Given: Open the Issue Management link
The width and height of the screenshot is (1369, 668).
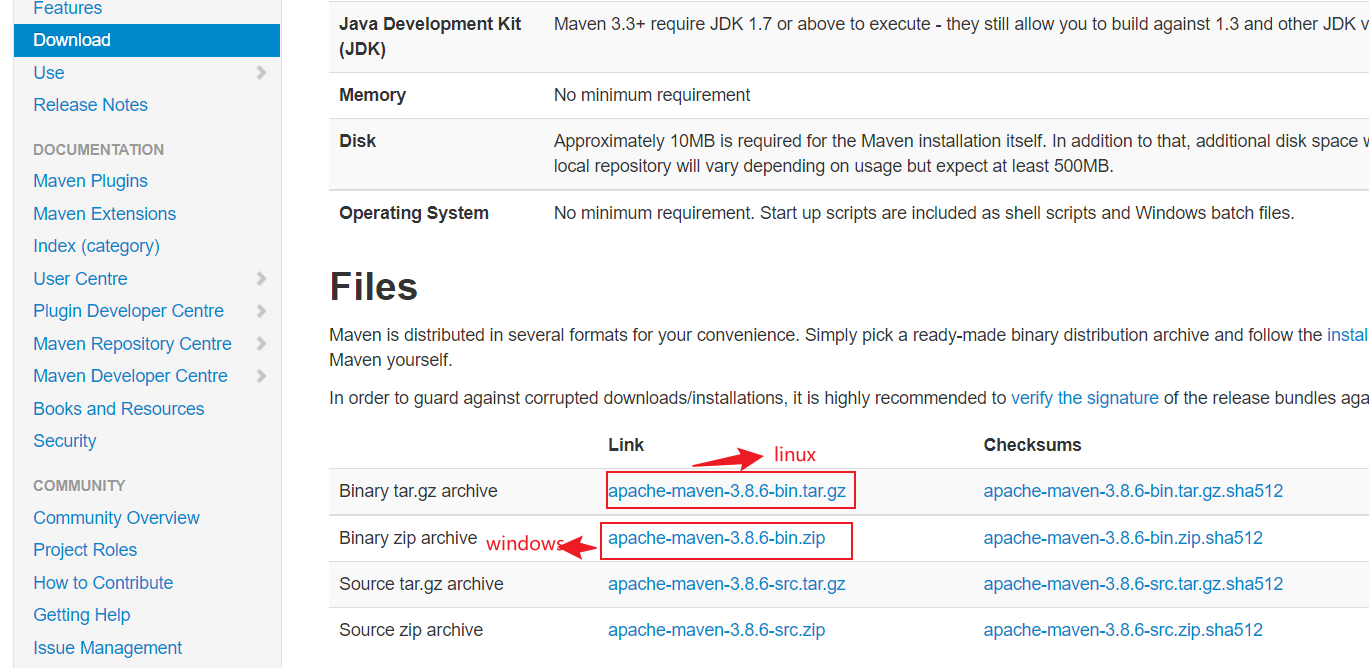Looking at the screenshot, I should click(107, 648).
